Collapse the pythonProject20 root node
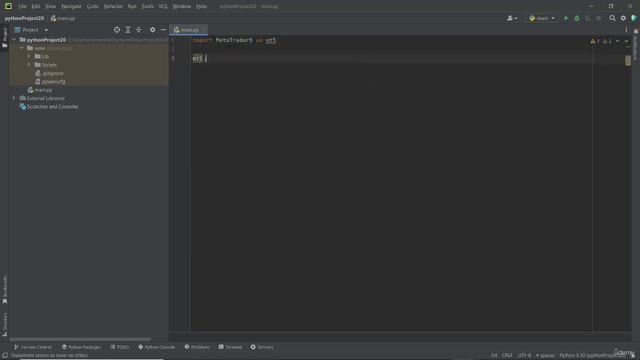640x360 pixels. click(x=14, y=40)
